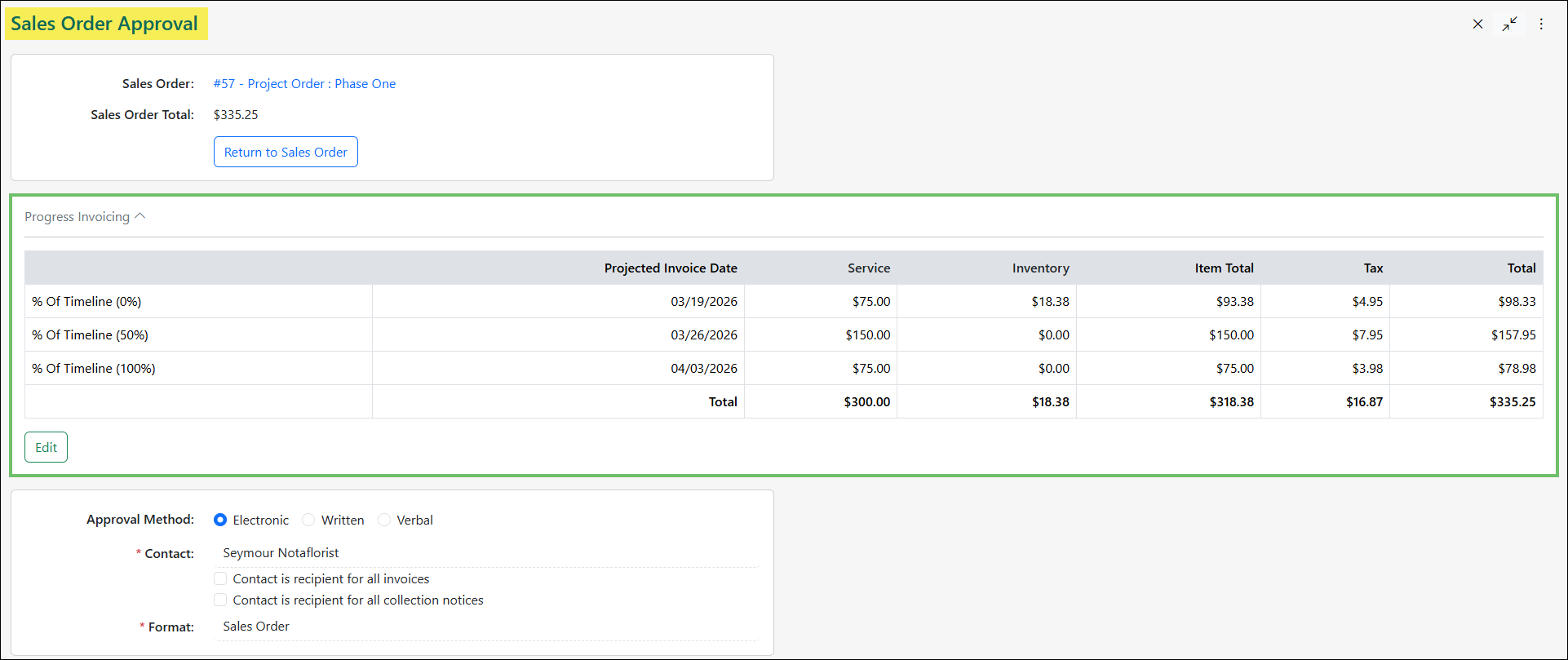Click the Sales Order Approval title

(x=104, y=24)
